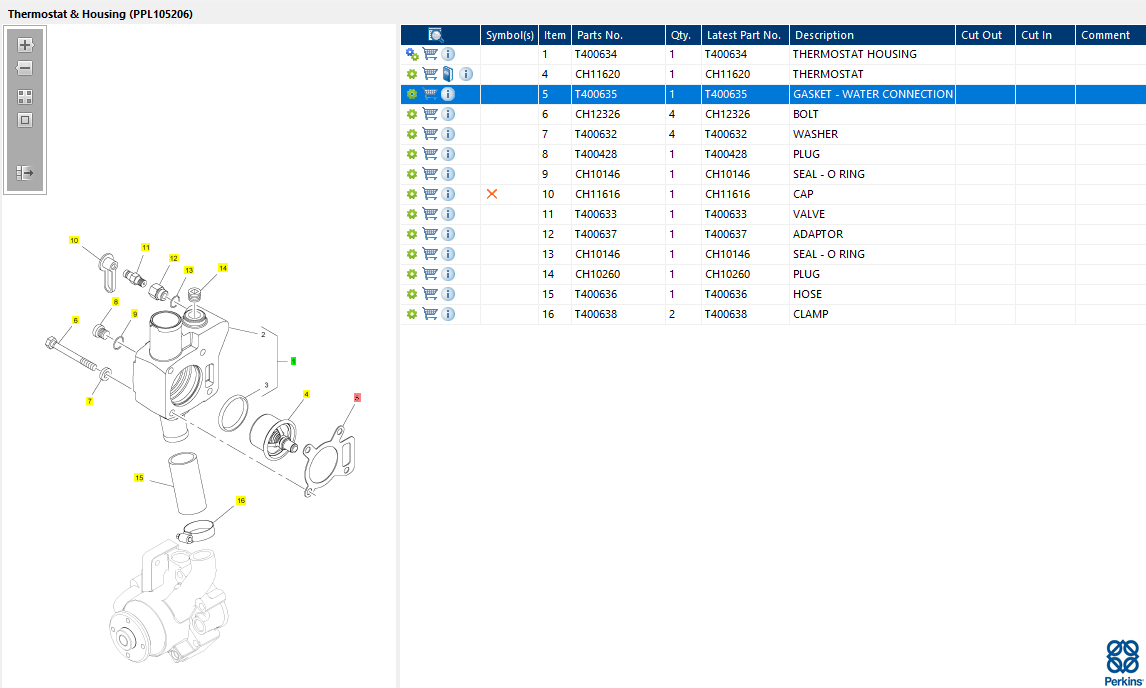Select callout 4 on the diagram
The height and width of the screenshot is (688, 1146).
[x=306, y=394]
